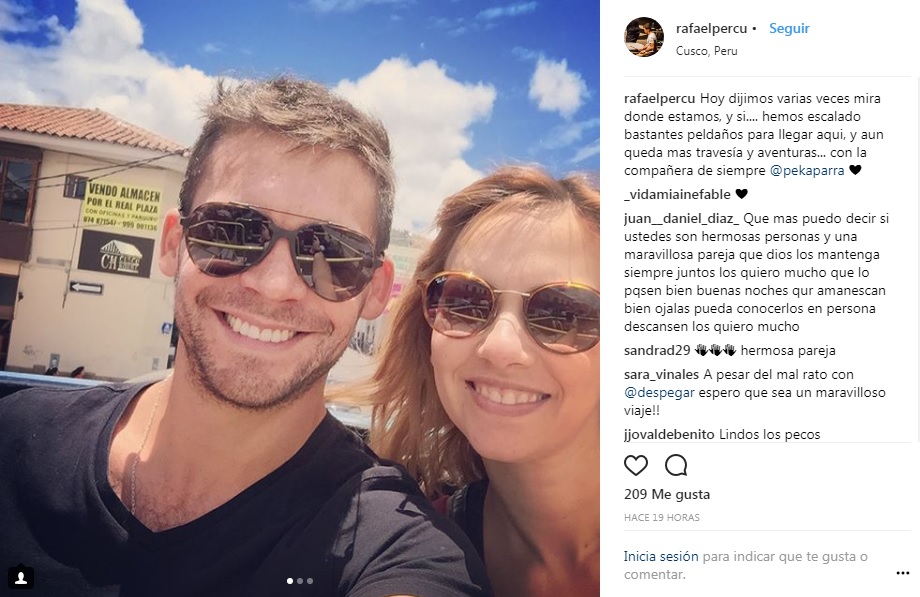Open rafaelpercu username in header

click(711, 28)
